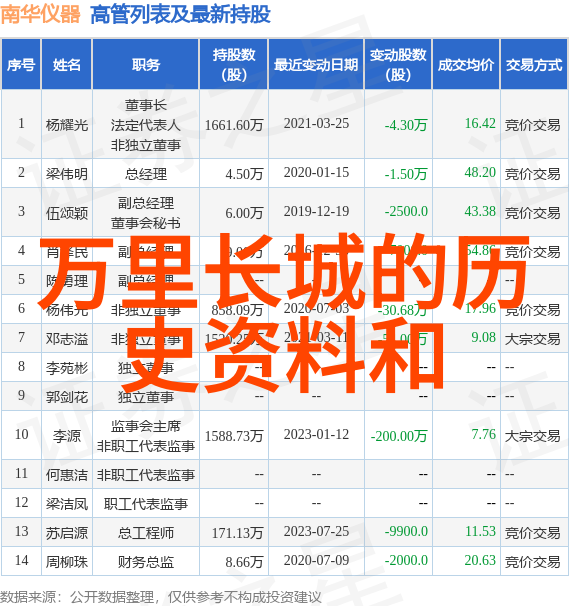569x606 pixels.
Task: Click the name 伍颂颖 in row 3
Action: 66,213
